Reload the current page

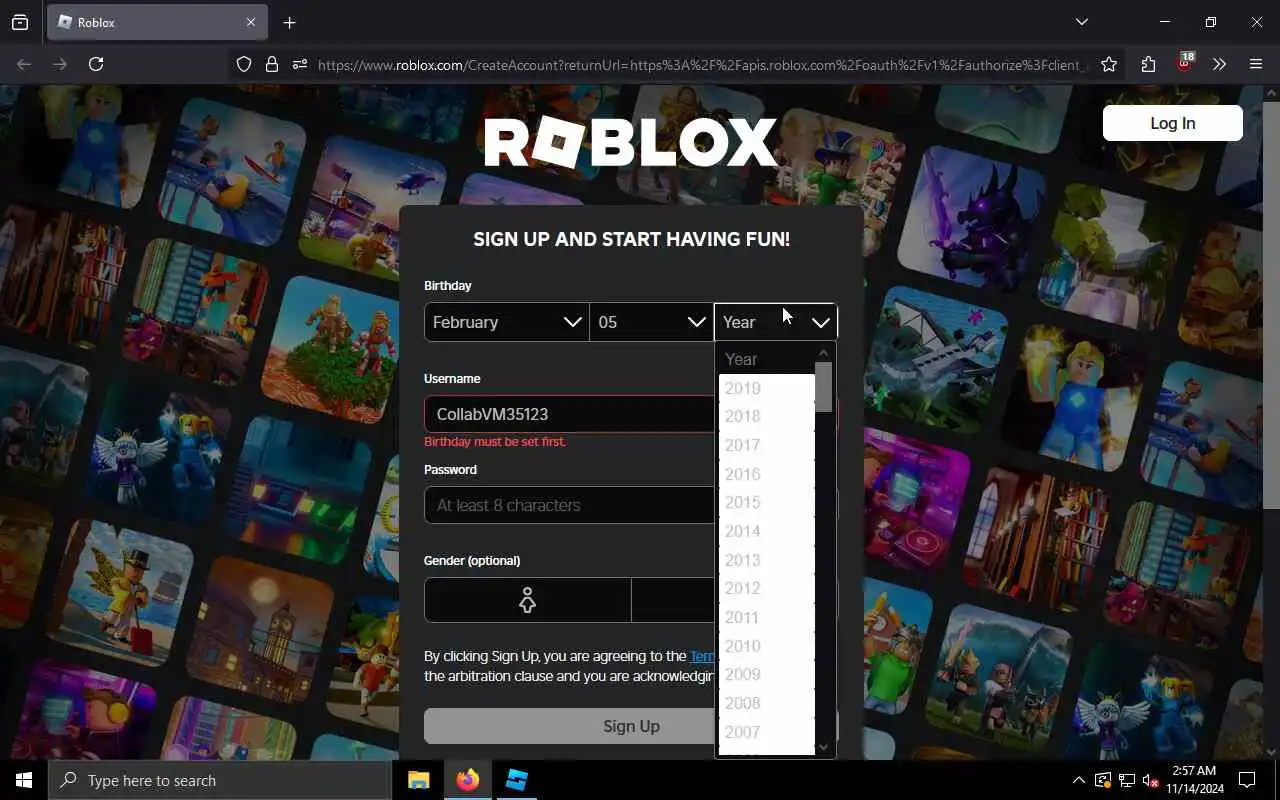[x=96, y=64]
